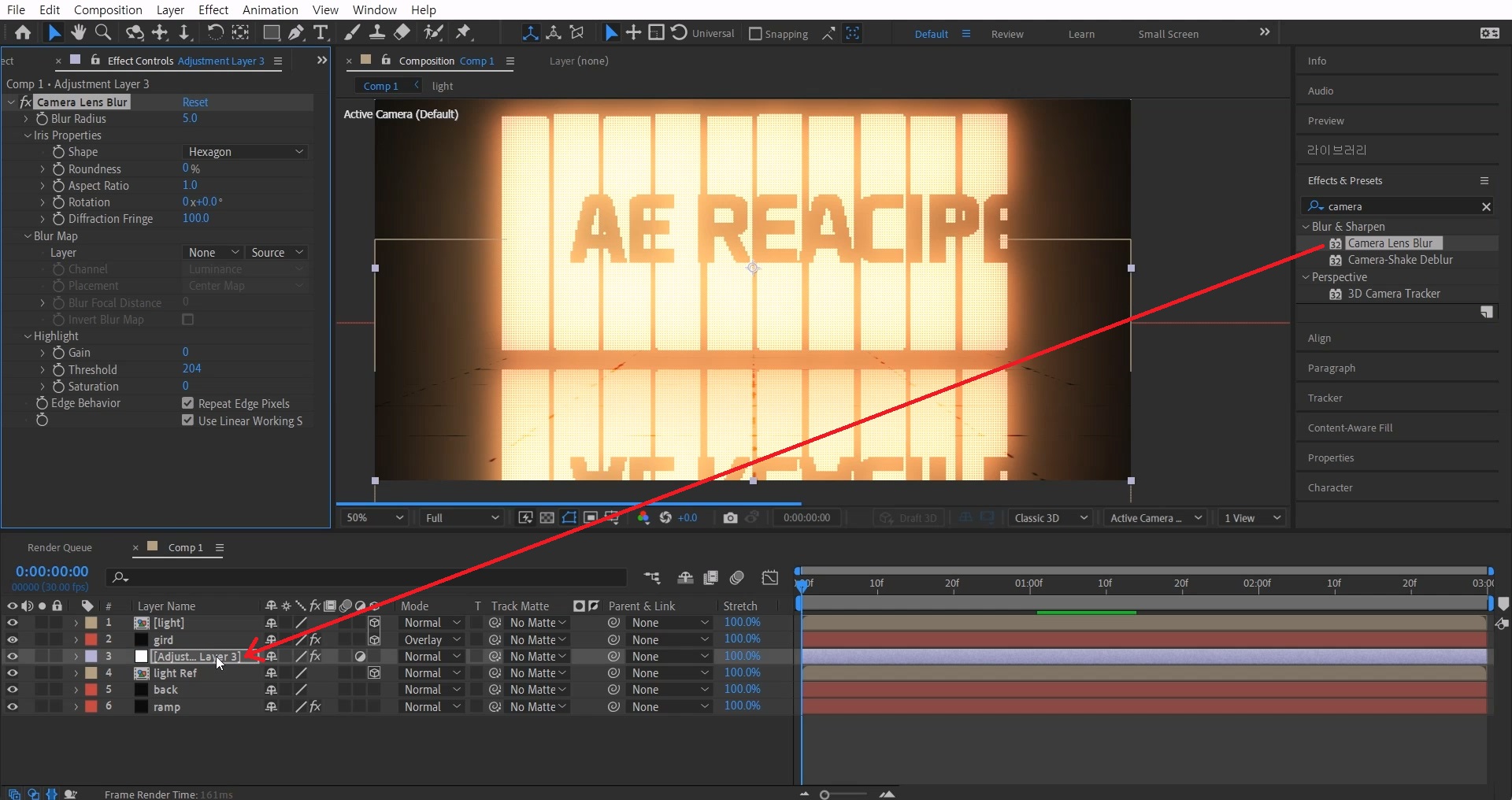Viewport: 1512px width, 800px height.
Task: Open the Effect menu
Action: [x=213, y=9]
